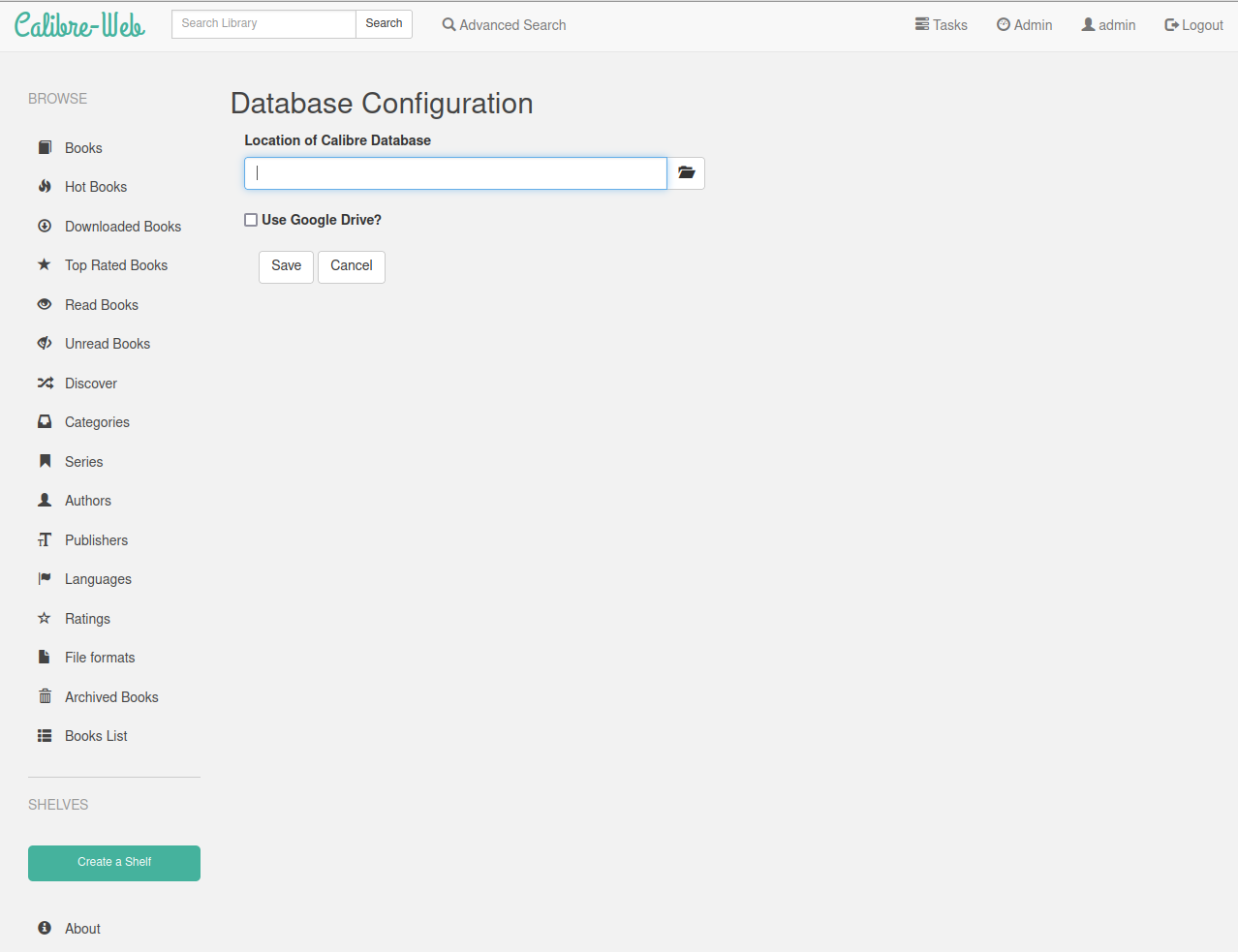Click the Books List table icon
The width and height of the screenshot is (1238, 952).
(45, 735)
